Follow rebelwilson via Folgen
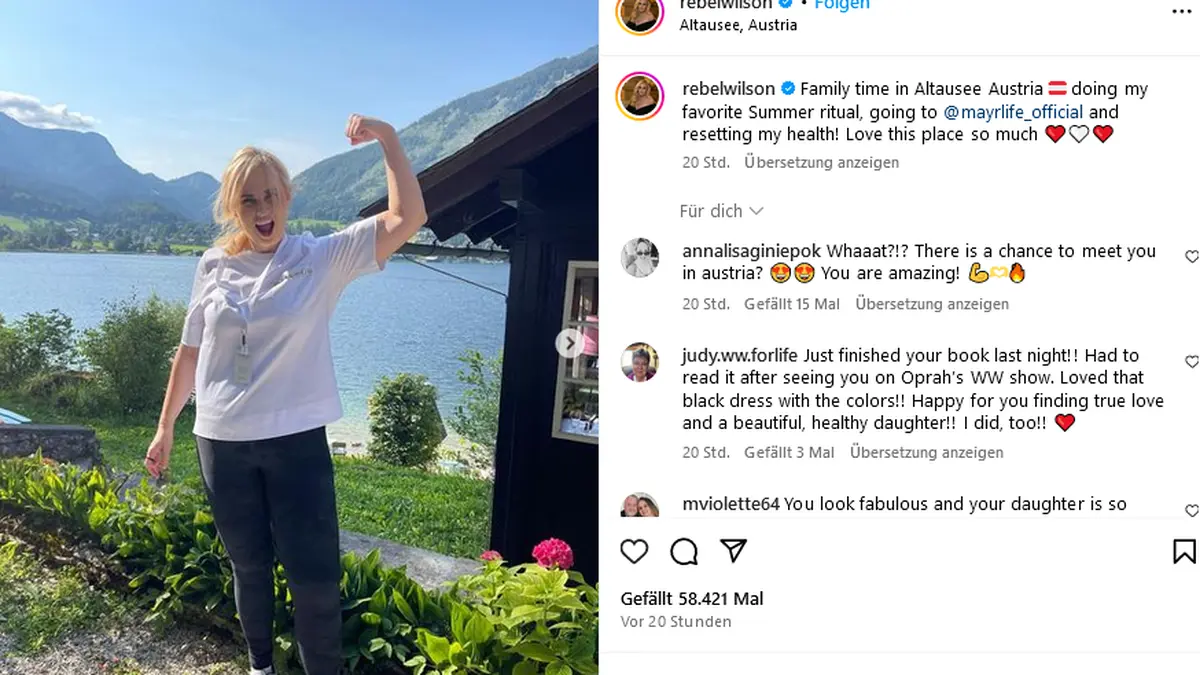 pos(842,5)
